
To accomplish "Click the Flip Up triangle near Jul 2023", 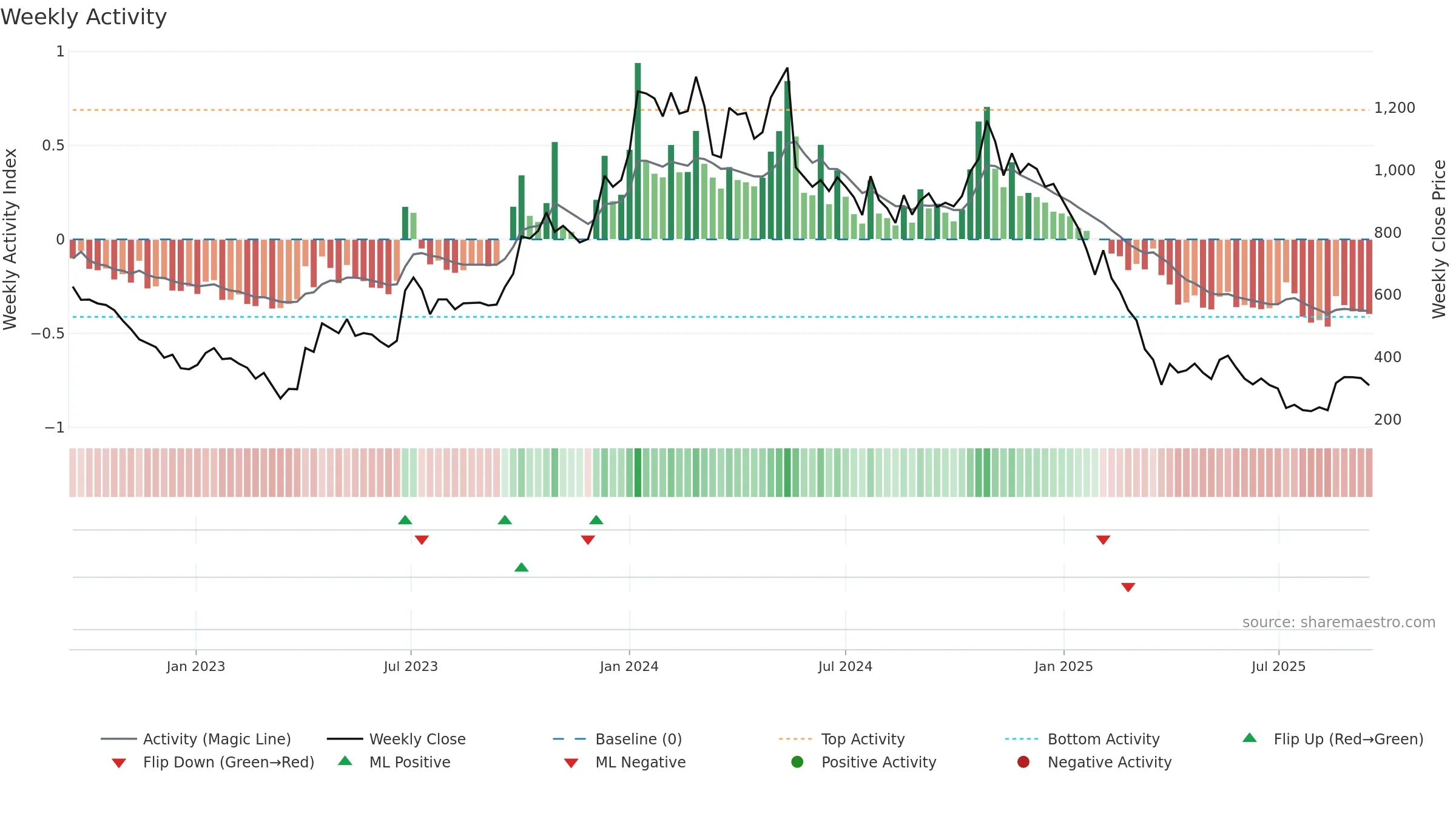I will point(405,520).
